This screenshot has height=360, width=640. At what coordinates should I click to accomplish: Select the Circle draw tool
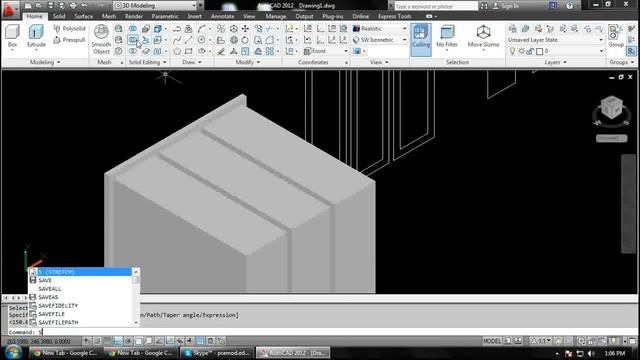click(x=201, y=40)
